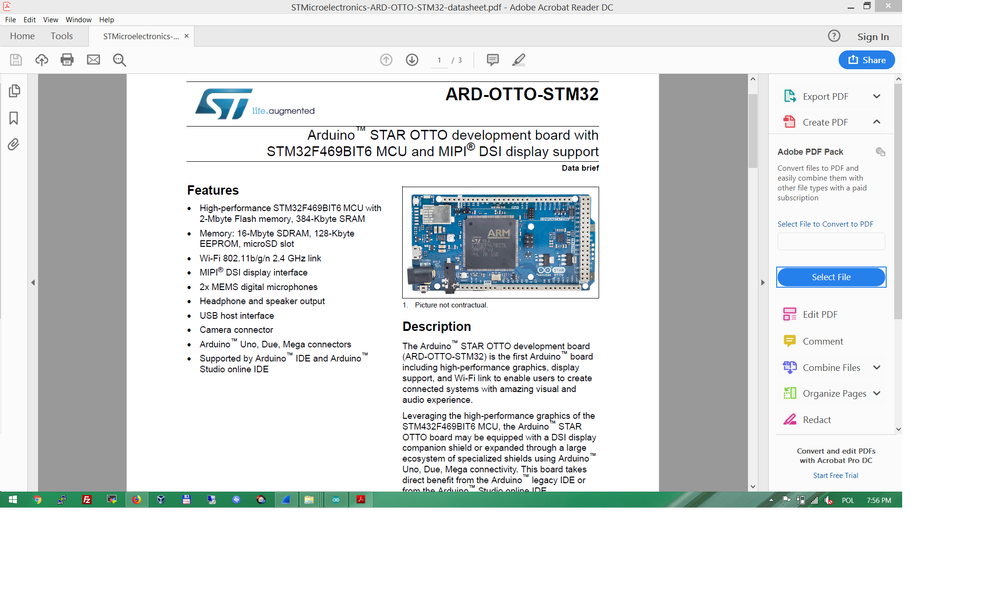This screenshot has width=998, height=613.
Task: Open the bookmarks panel
Action: point(14,118)
